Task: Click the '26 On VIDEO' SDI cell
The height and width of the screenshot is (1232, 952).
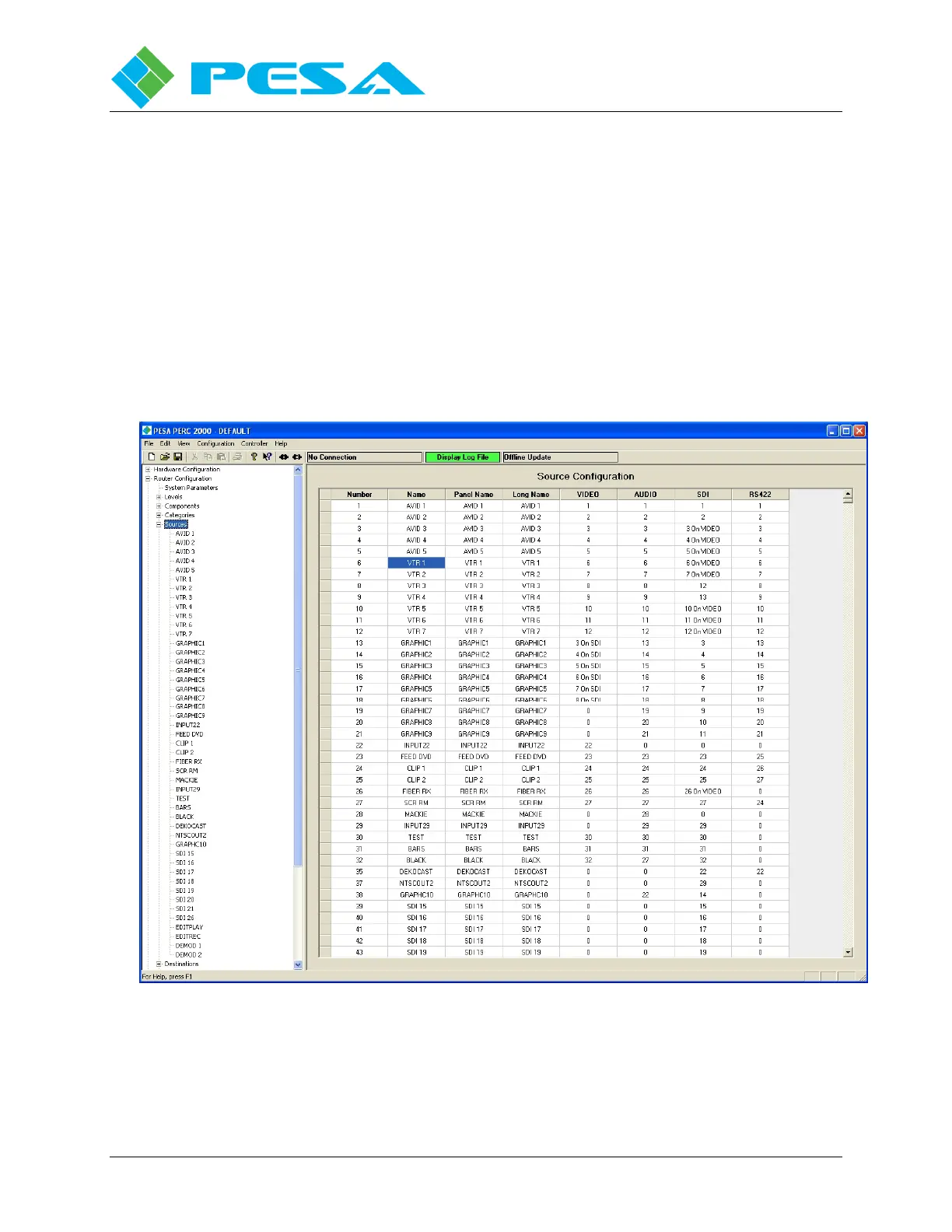Action: click(x=703, y=792)
